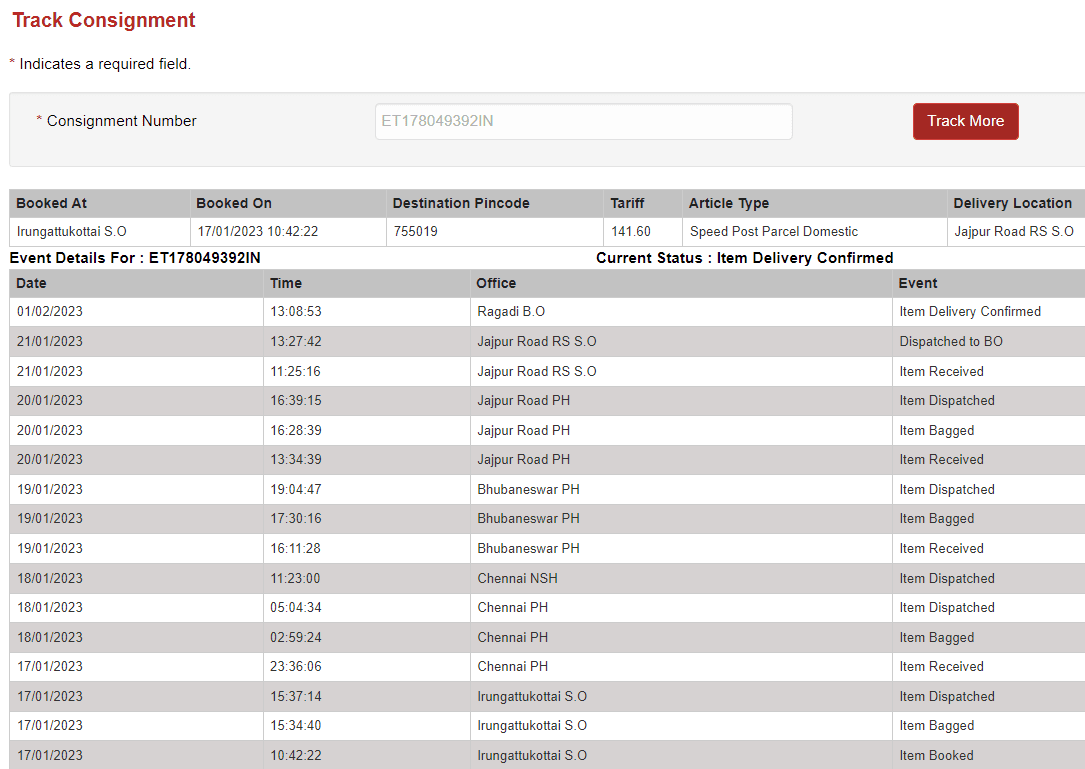The height and width of the screenshot is (769, 1085).
Task: Click the Current Status text line
Action: click(744, 258)
